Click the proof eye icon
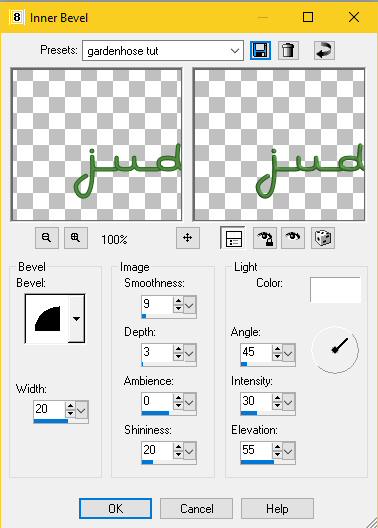The image size is (378, 528). [x=293, y=238]
